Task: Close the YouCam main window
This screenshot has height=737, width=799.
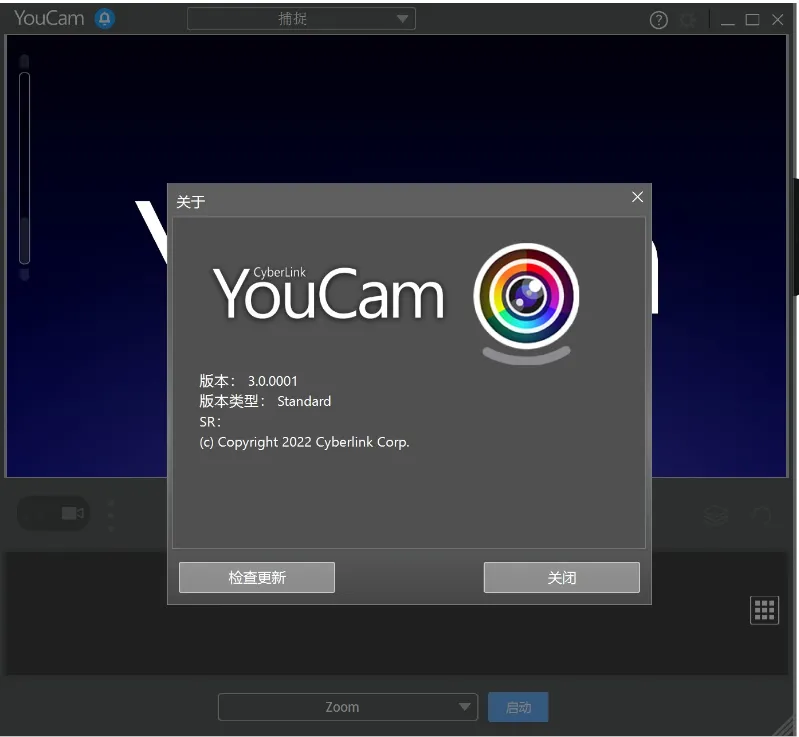Action: pos(777,20)
